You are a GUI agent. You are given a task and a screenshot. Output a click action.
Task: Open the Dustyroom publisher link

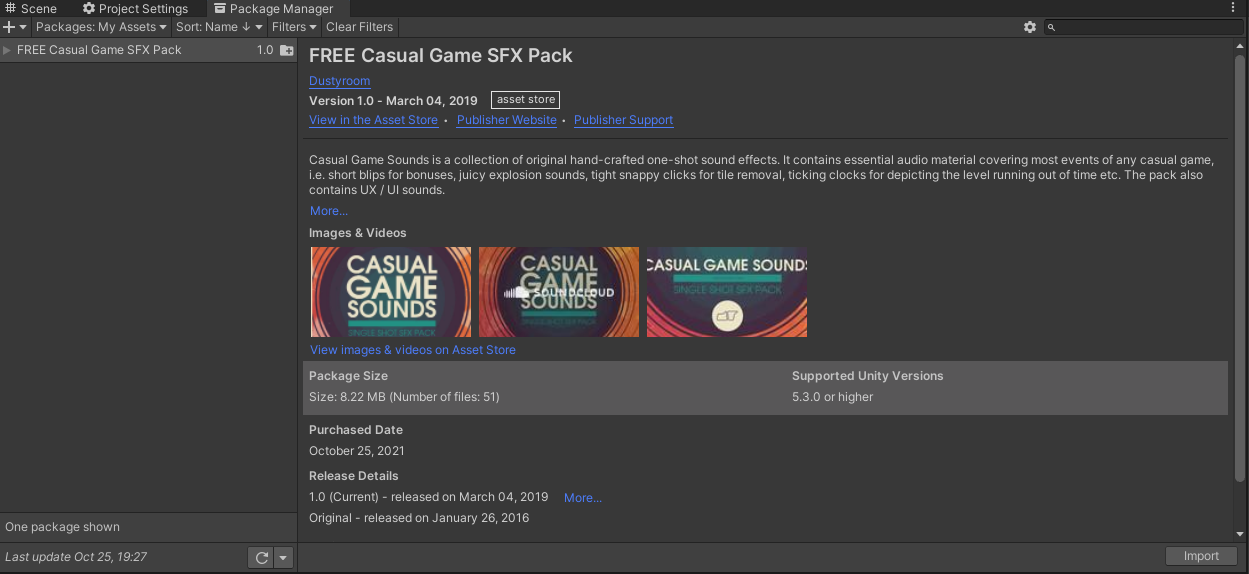tap(340, 81)
